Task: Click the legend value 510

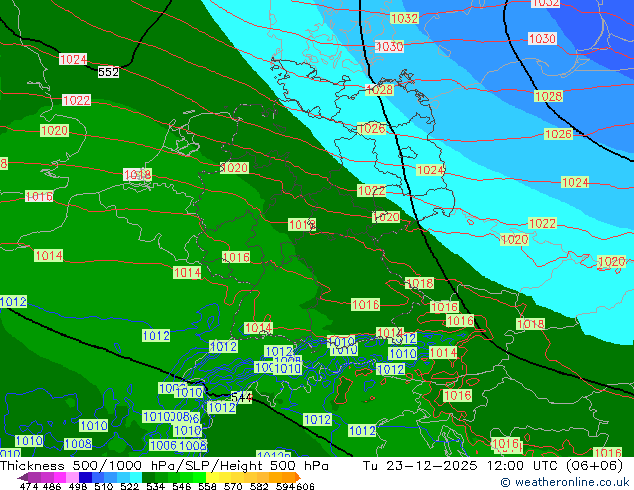Action: (104, 486)
